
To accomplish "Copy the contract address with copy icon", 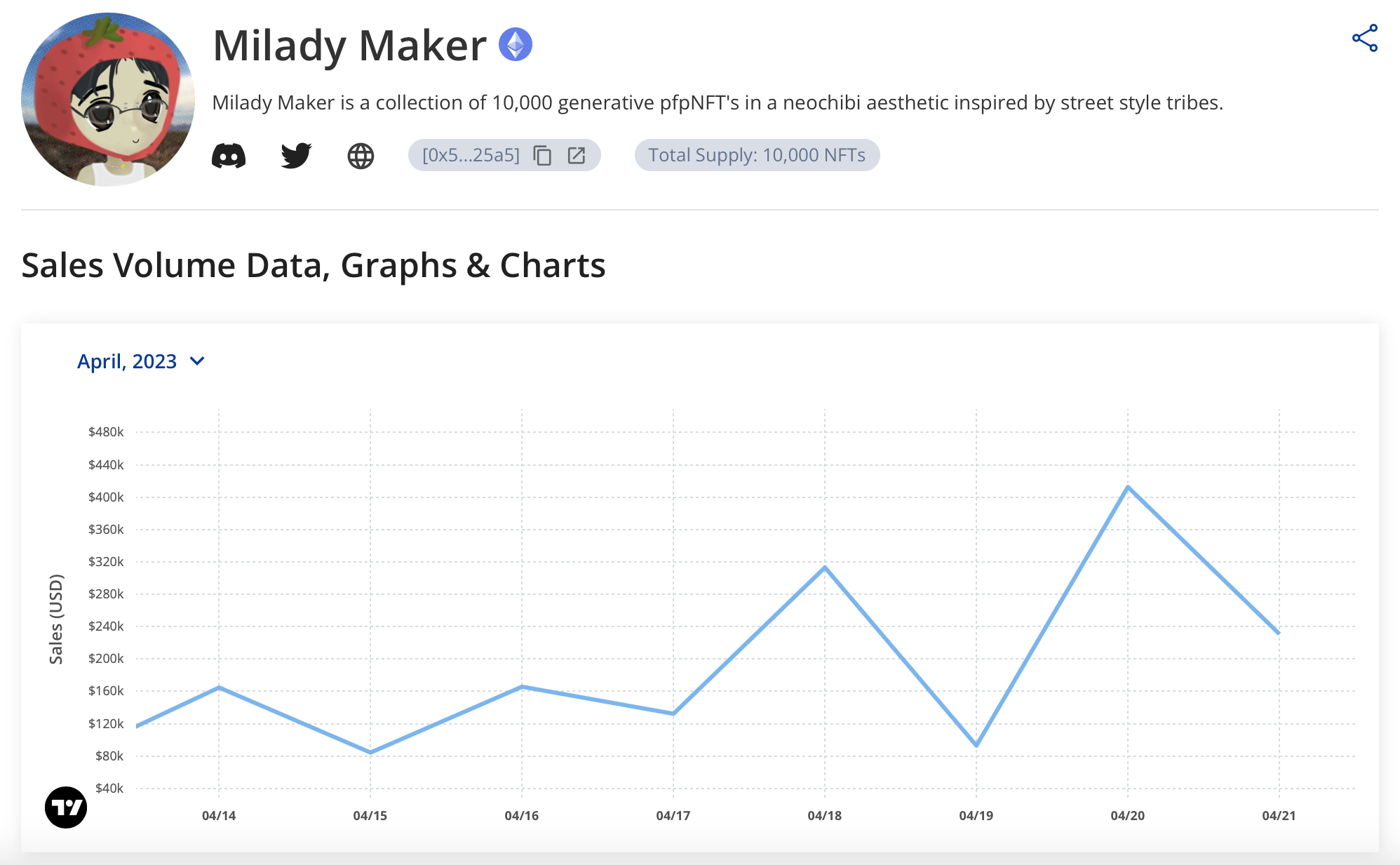I will [x=542, y=156].
